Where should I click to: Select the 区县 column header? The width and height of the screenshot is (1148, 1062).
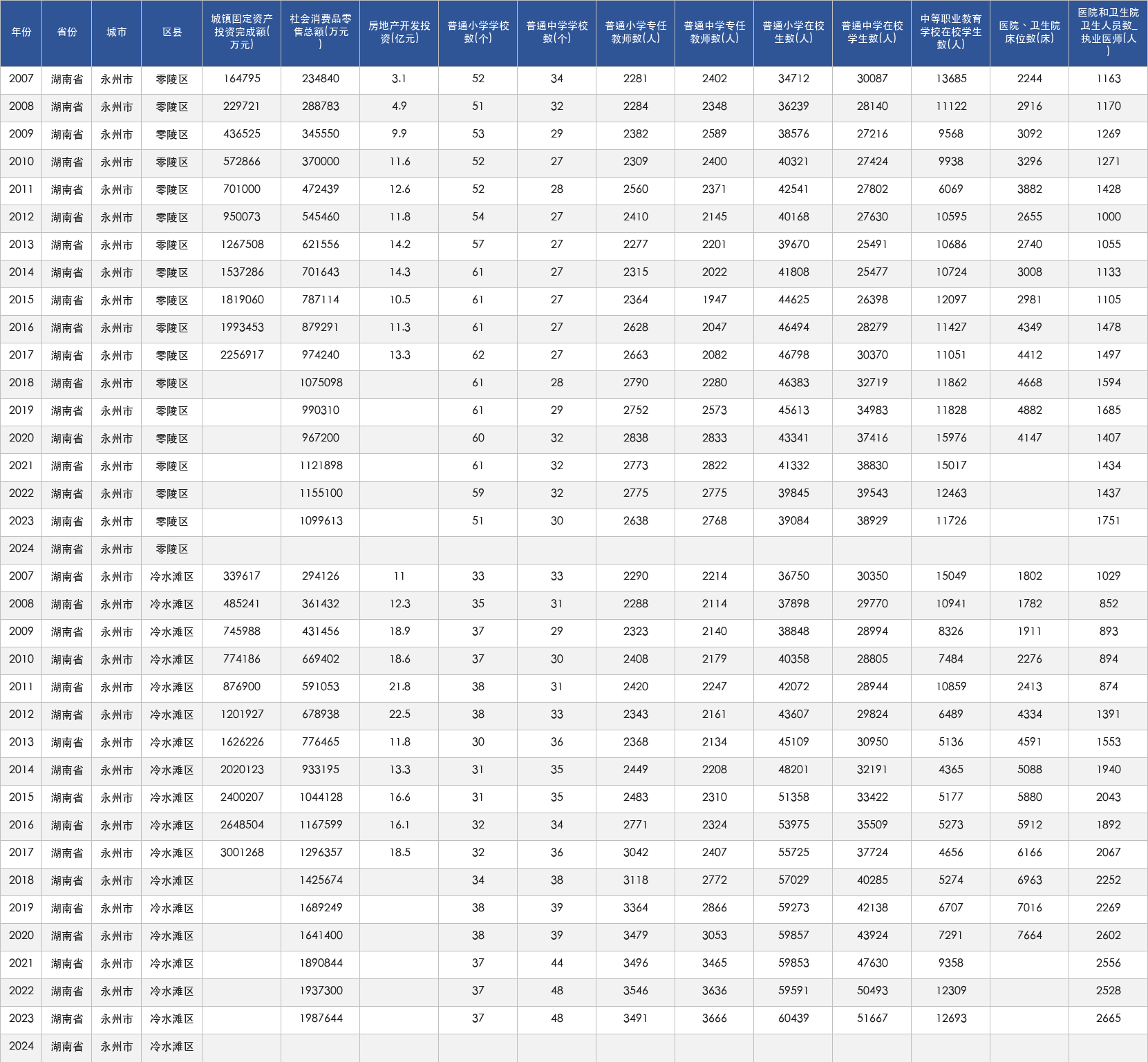(x=172, y=33)
